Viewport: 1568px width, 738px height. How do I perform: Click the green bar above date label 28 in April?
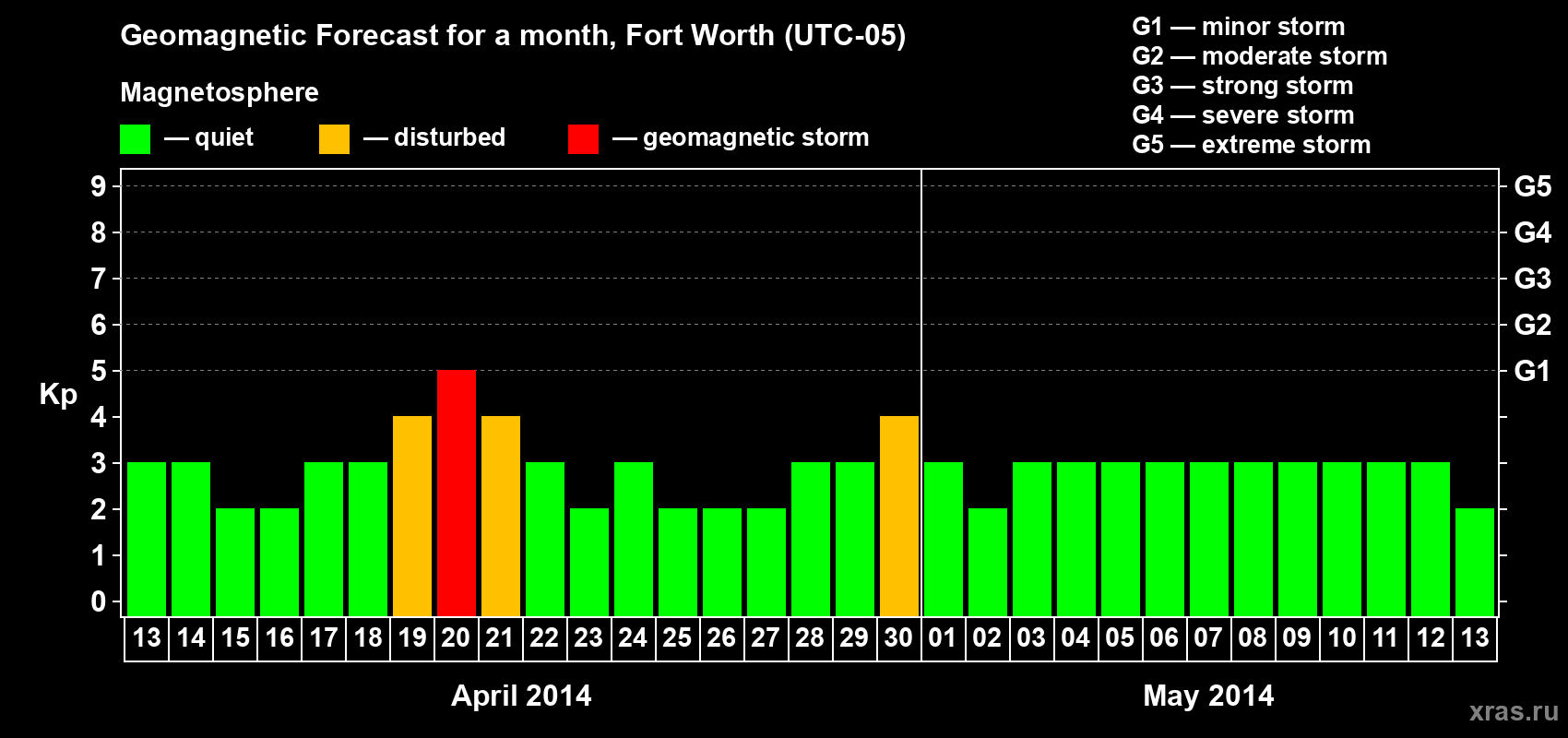click(811, 539)
